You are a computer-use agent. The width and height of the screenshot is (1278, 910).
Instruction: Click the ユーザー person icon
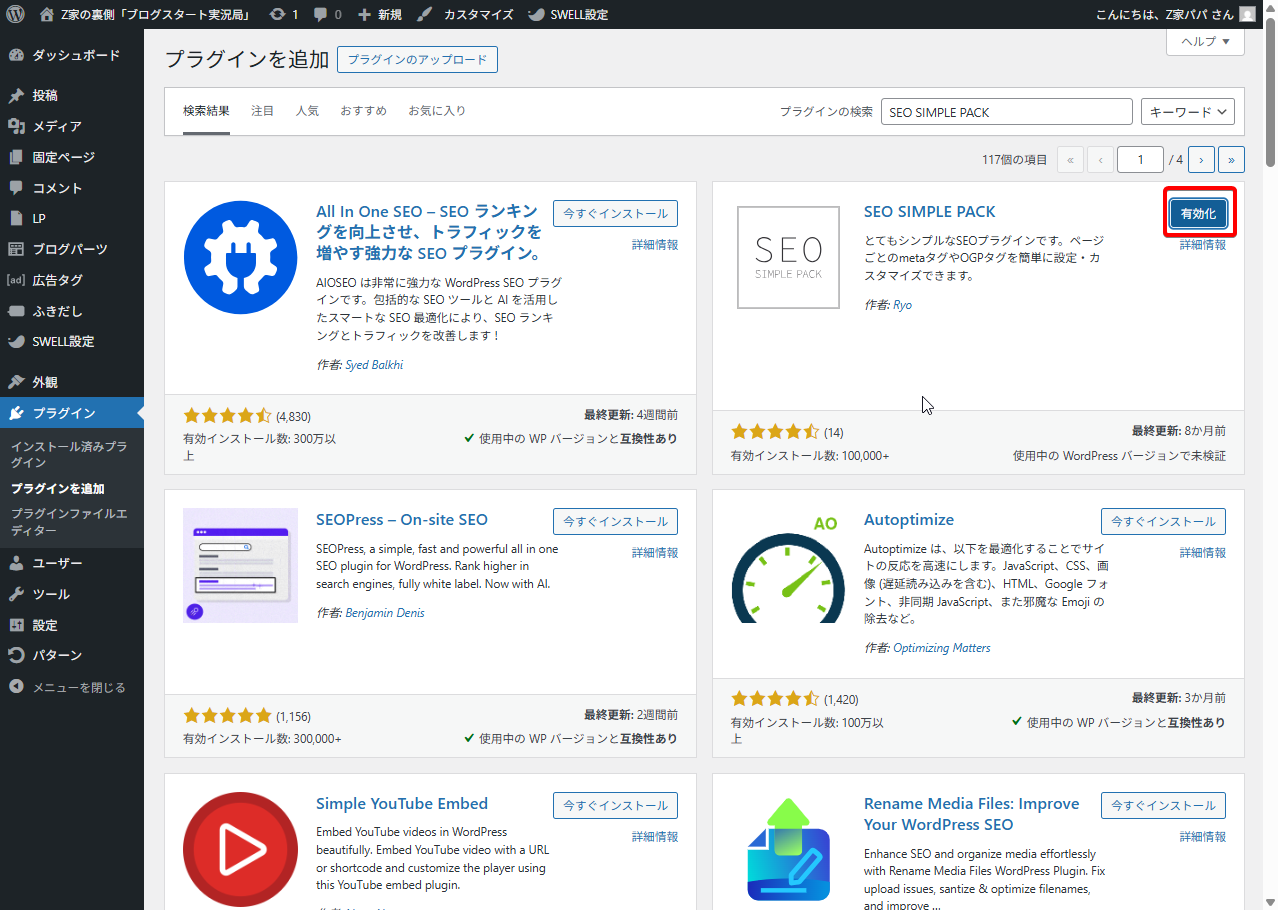coord(16,563)
